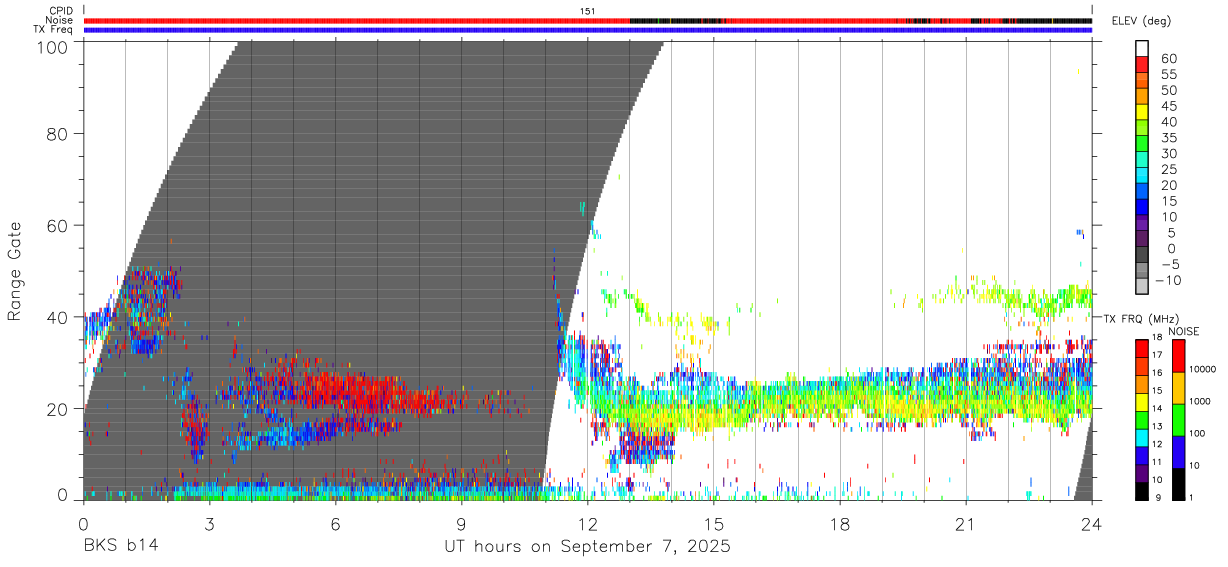Click red top swatch of TX FRQ colorbar
Viewport: 1228px width, 567px height.
pyautogui.click(x=1141, y=348)
